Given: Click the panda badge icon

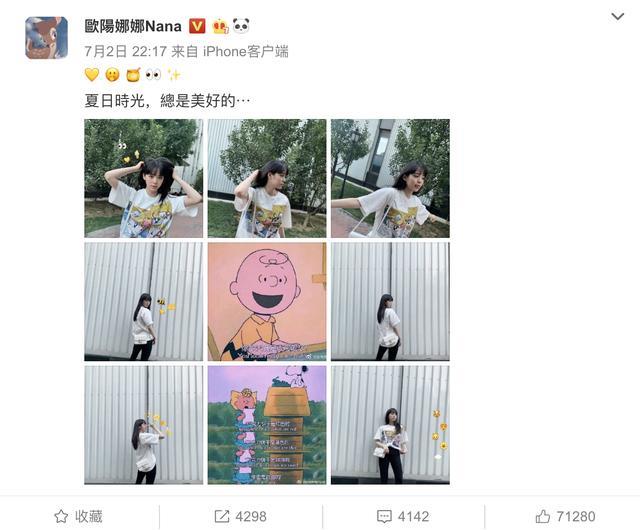Looking at the screenshot, I should (241, 26).
